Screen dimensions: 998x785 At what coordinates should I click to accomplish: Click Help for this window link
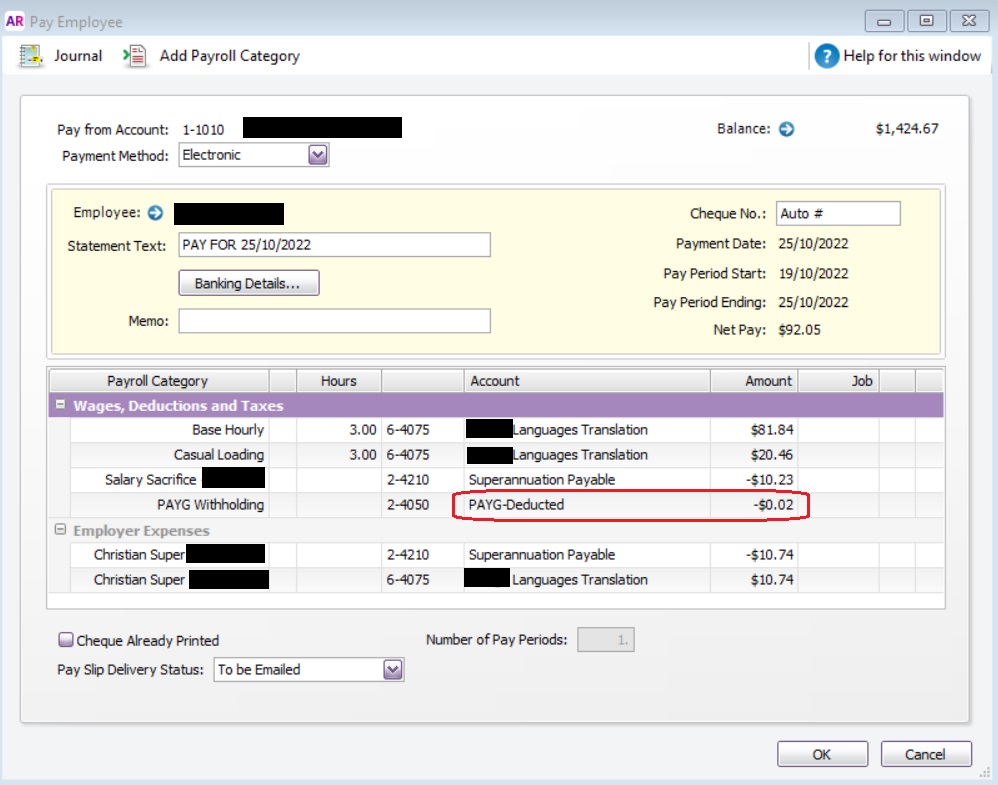coord(911,56)
